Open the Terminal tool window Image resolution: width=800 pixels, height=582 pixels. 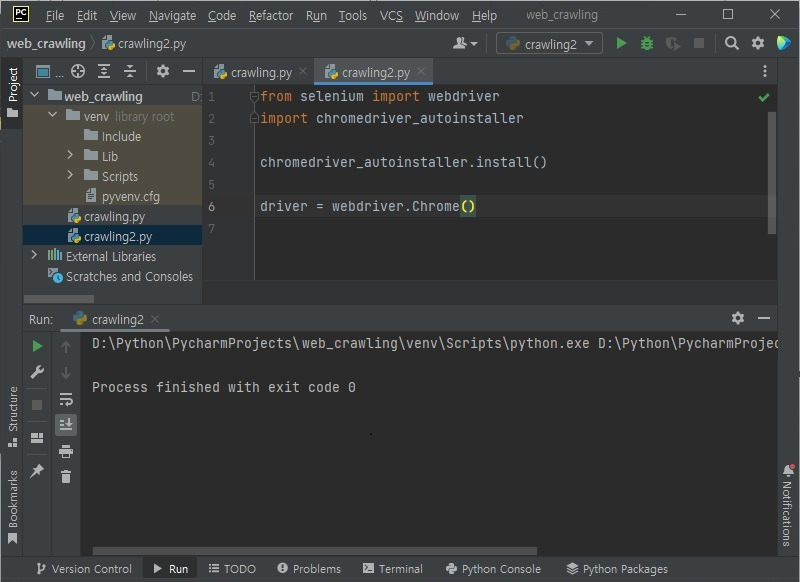click(x=392, y=568)
